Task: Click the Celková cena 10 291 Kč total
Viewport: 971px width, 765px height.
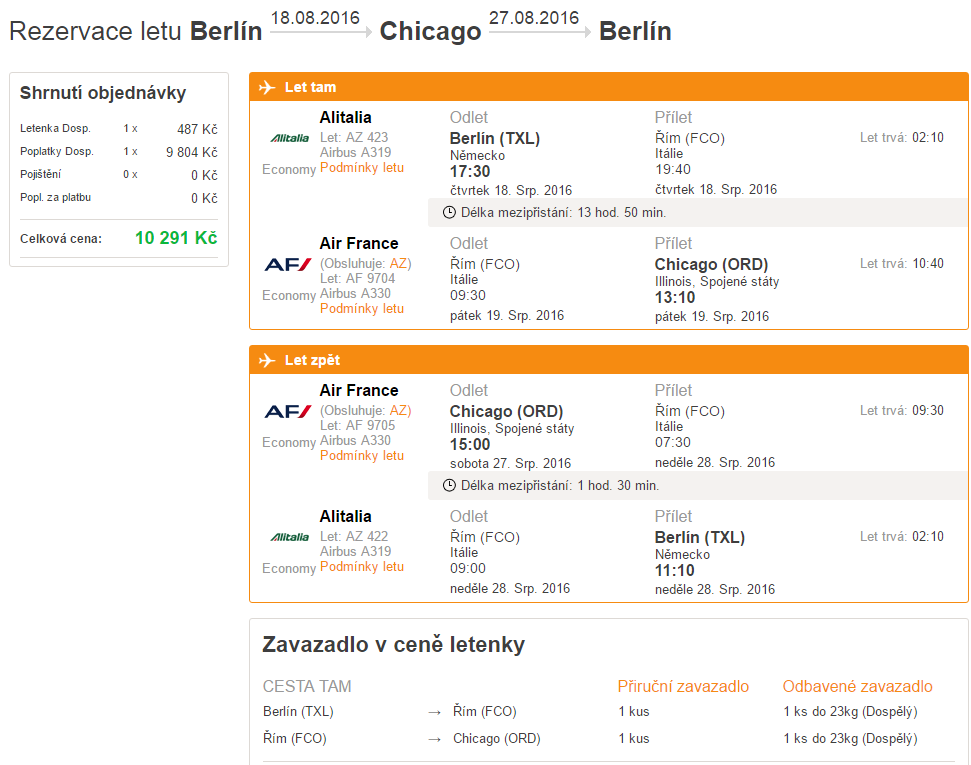Action: [x=176, y=238]
